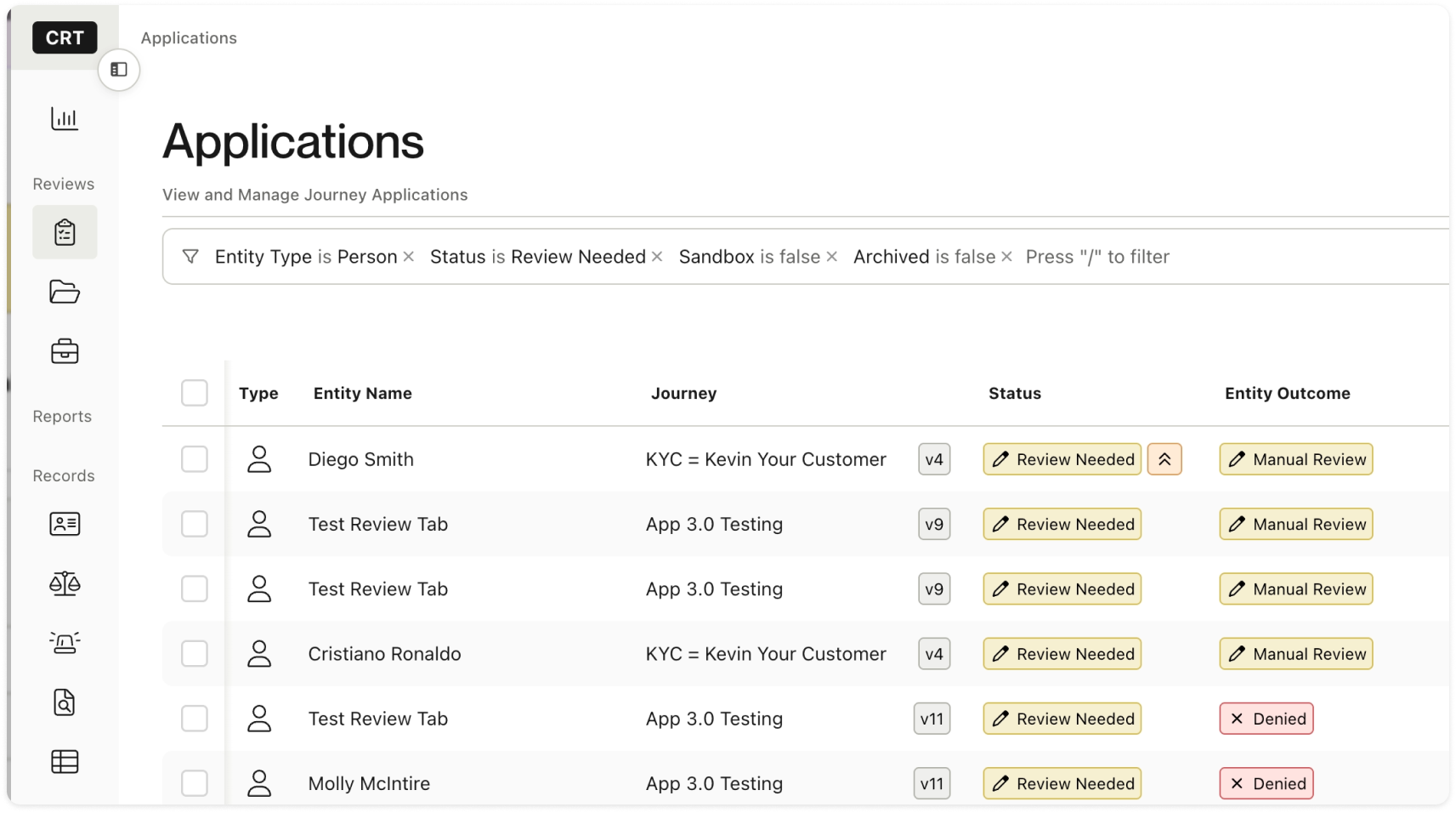Viewport: 1456px width, 813px height.
Task: Click Manual Review outcome for Diego Smith
Action: 1296,459
